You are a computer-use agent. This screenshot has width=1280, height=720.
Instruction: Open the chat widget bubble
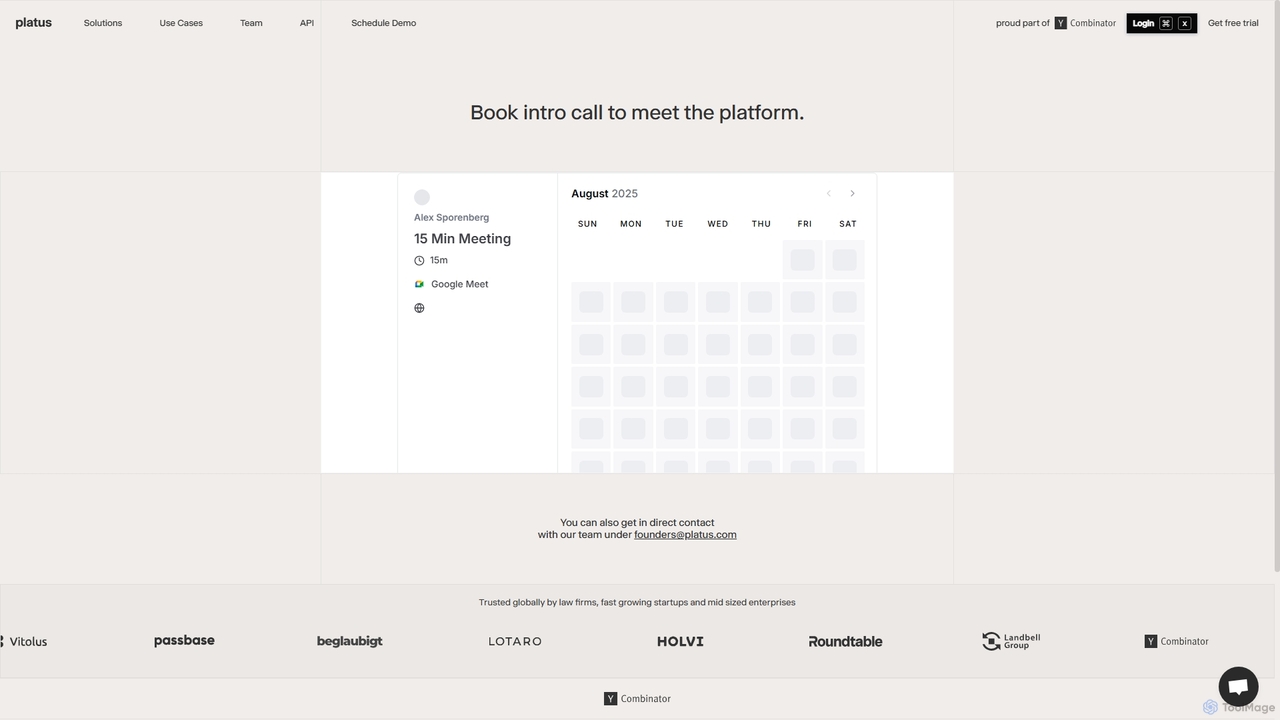pos(1238,687)
